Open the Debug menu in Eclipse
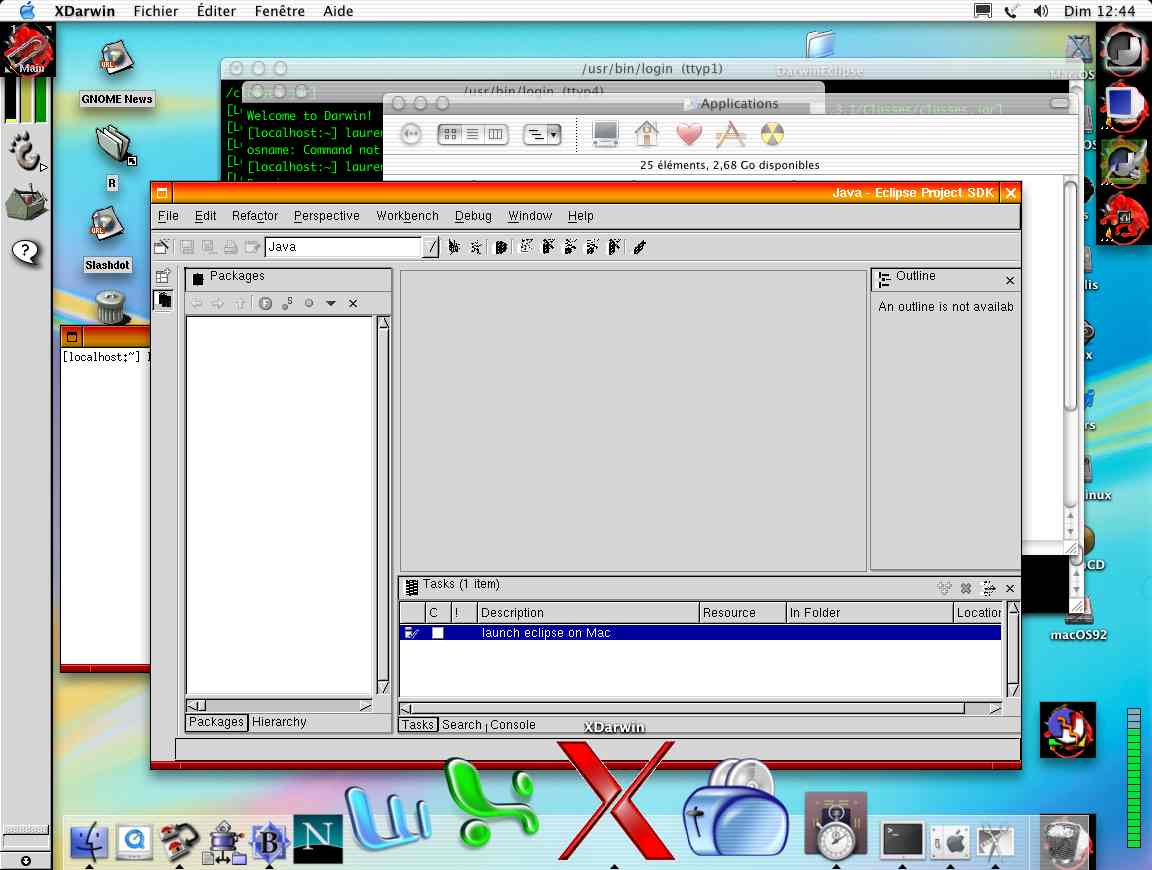The height and width of the screenshot is (870, 1152). (x=473, y=216)
